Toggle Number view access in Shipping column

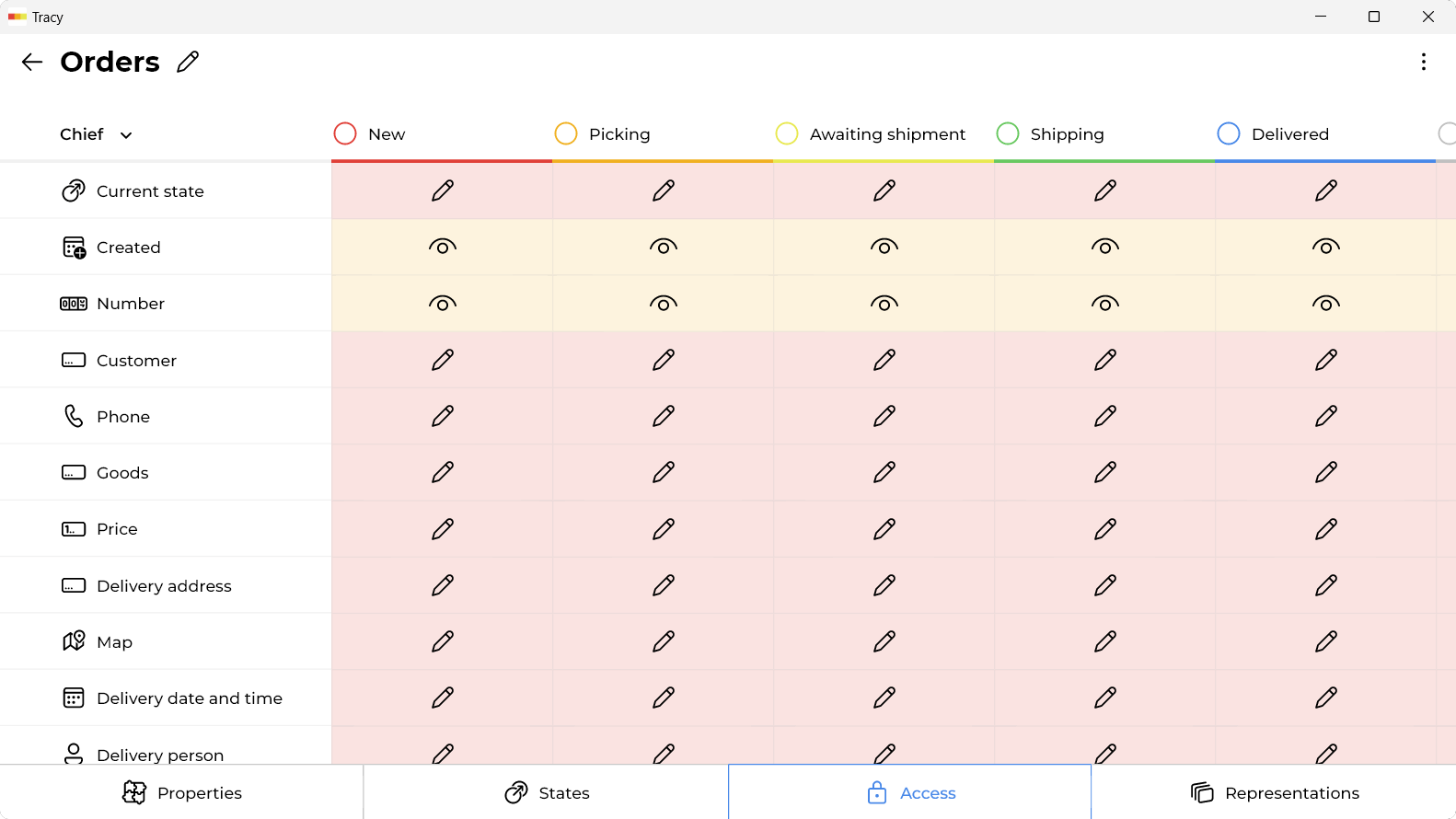tap(1105, 304)
